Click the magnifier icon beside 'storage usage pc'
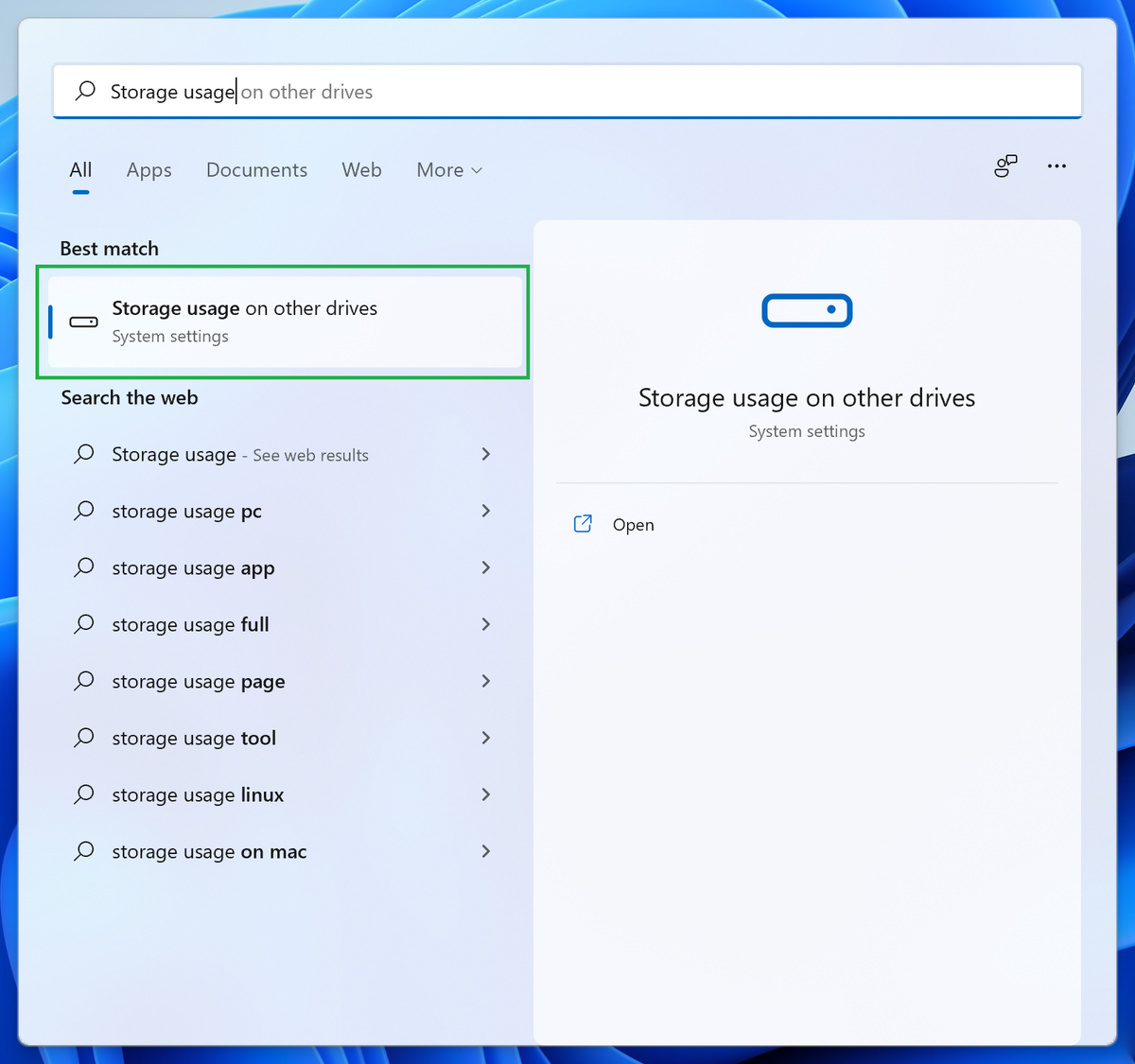This screenshot has height=1064, width=1135. click(83, 511)
